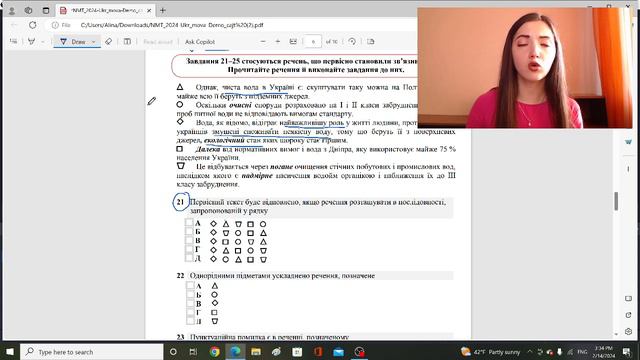The width and height of the screenshot is (640, 360).
Task: Click Ask Copilot
Action: (x=200, y=42)
